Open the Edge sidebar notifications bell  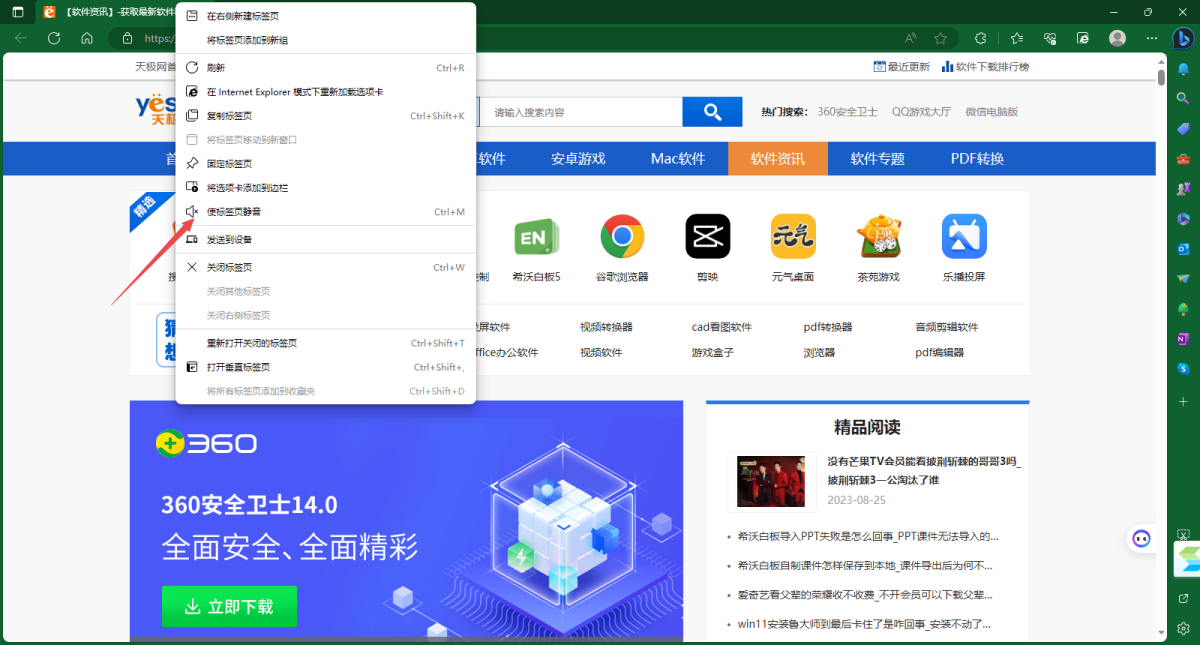pos(1183,69)
